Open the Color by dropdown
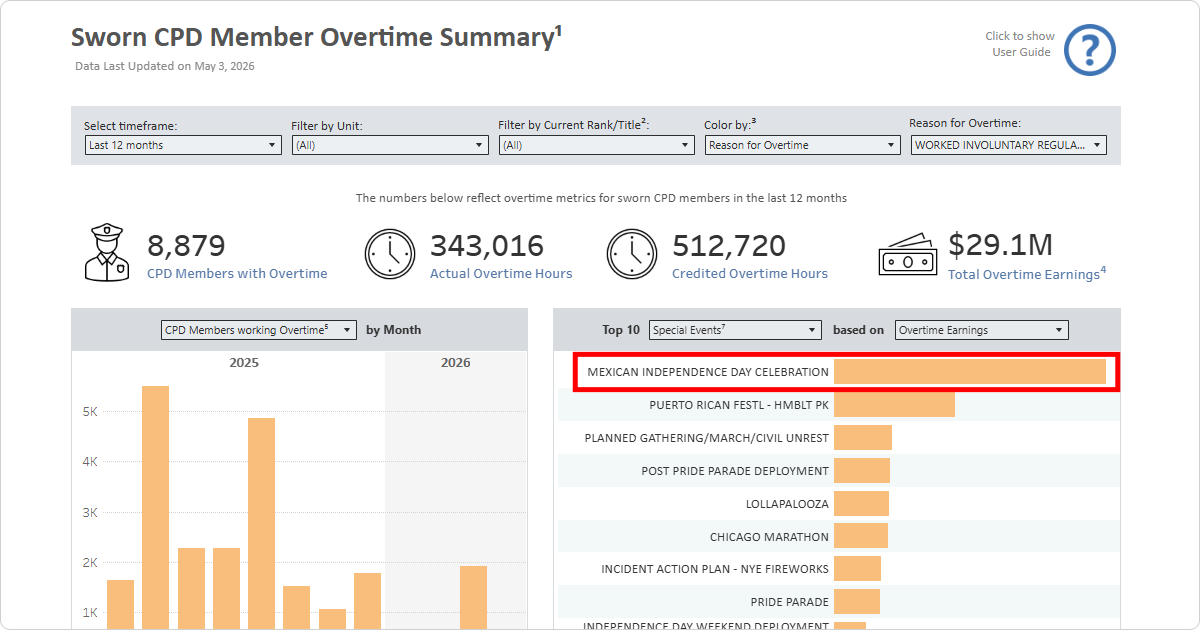 803,145
